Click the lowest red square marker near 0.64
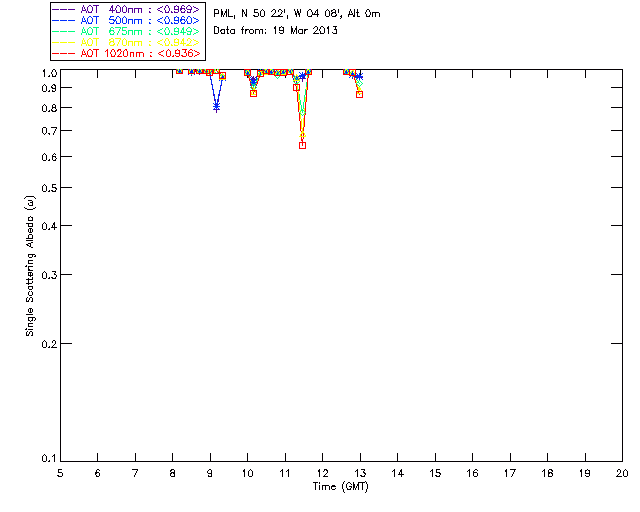The image size is (640, 512). tap(302, 145)
